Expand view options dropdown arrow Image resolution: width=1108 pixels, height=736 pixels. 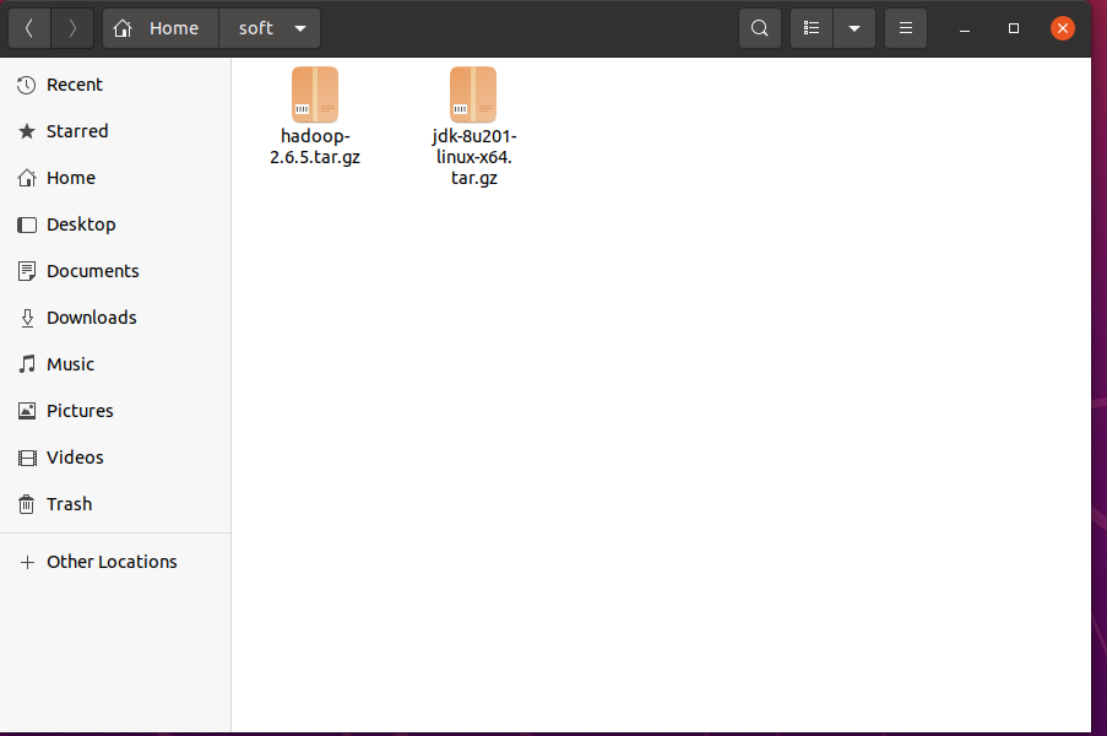[854, 28]
